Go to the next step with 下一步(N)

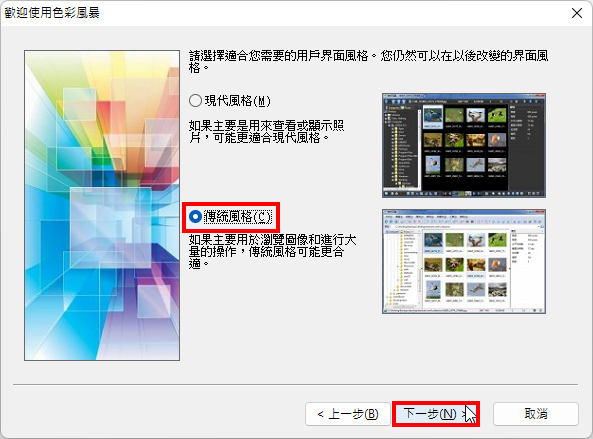click(436, 414)
